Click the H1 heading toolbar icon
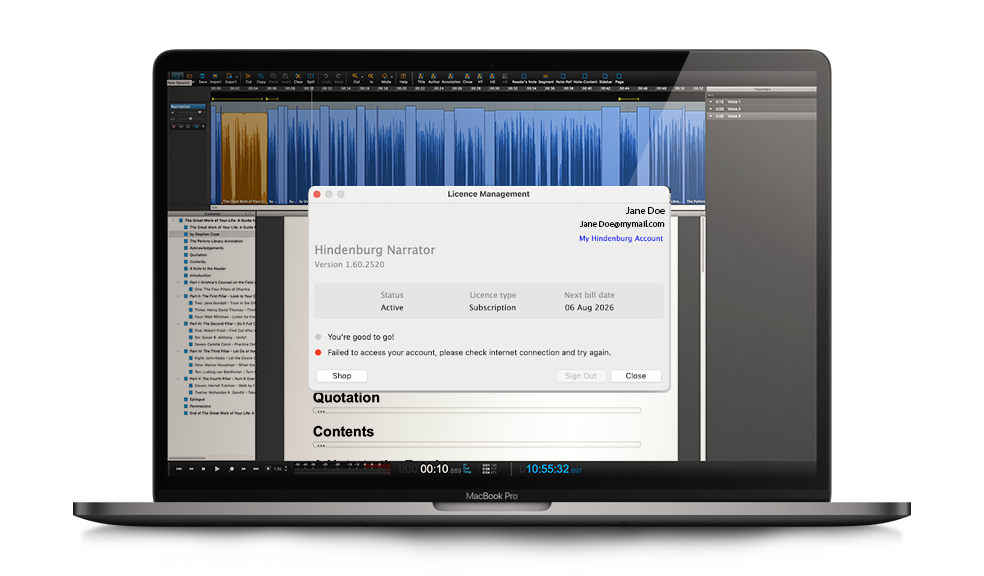 point(480,78)
